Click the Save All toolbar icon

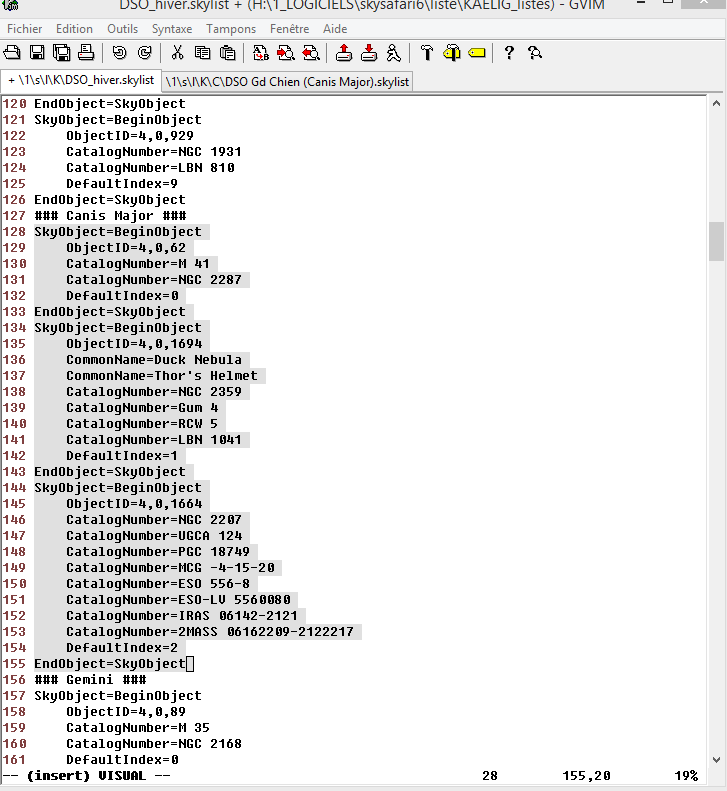pyautogui.click(x=62, y=52)
